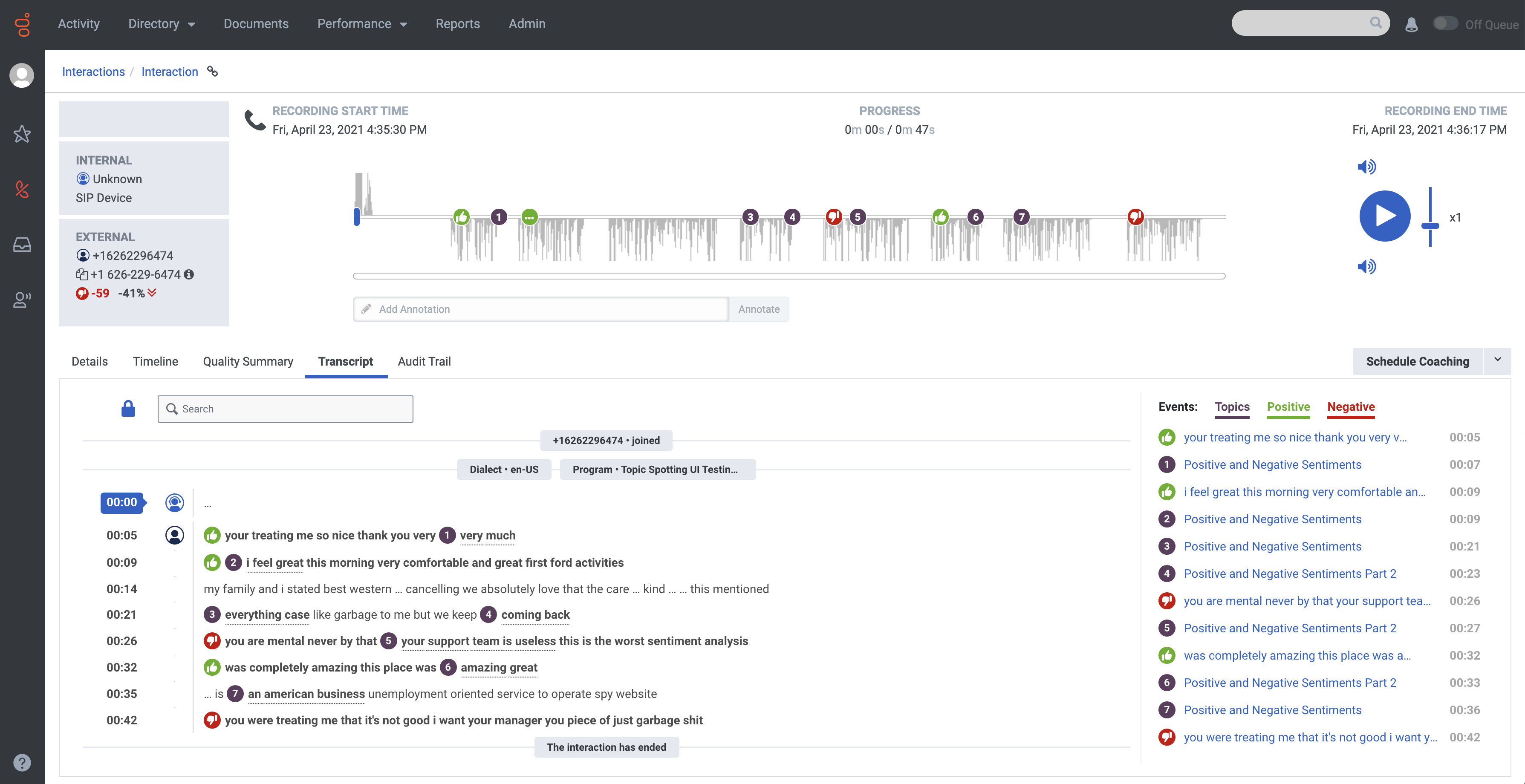1525x784 pixels.
Task: Enable the Negative events filter
Action: [x=1351, y=406]
